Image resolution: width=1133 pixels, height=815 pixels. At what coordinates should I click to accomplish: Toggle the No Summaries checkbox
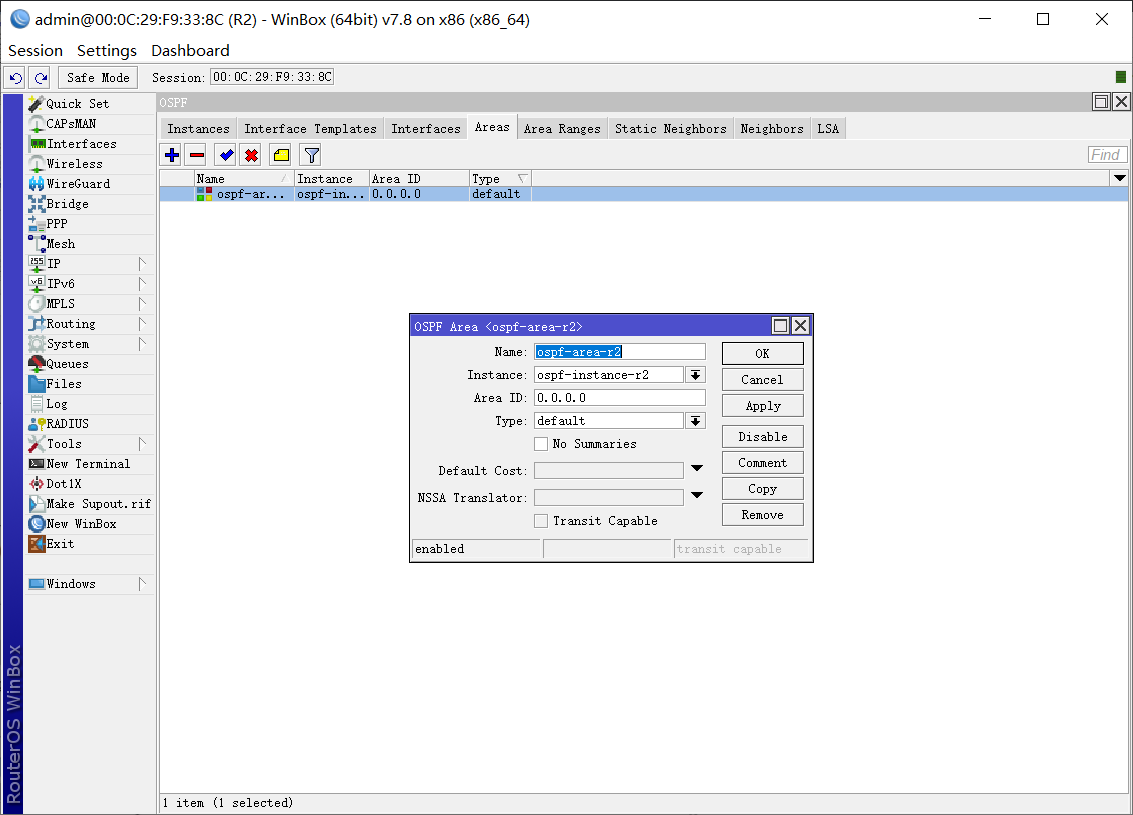point(540,444)
